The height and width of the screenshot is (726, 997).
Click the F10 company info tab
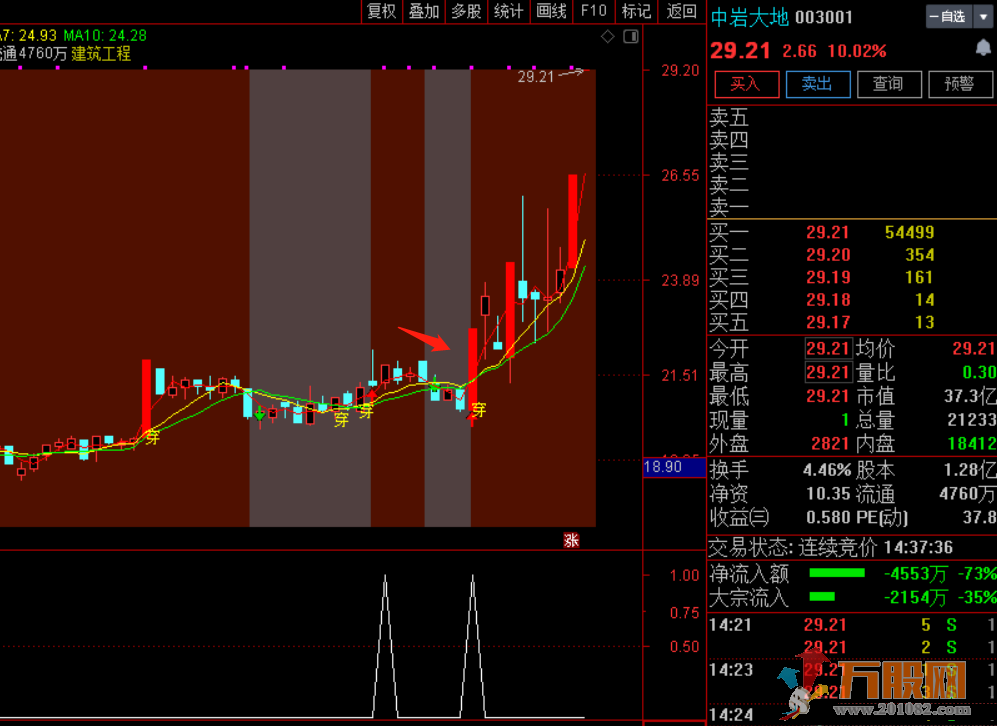tap(594, 11)
